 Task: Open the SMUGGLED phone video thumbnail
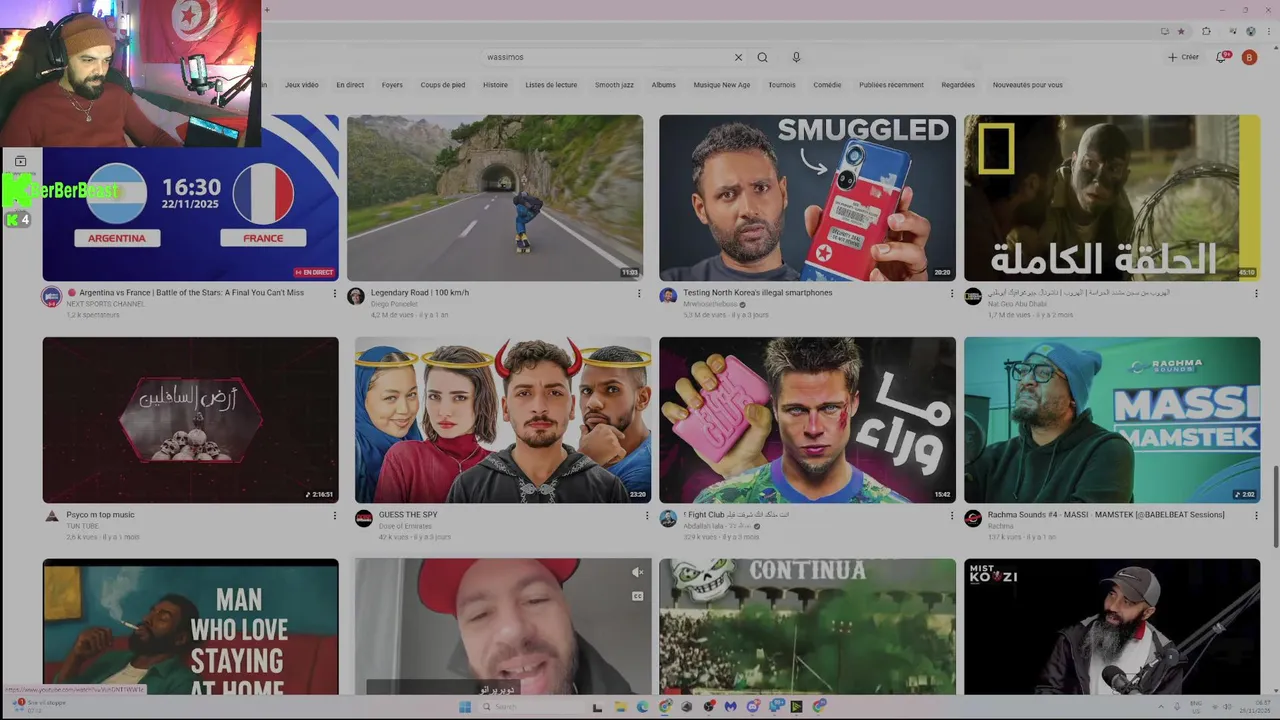coord(807,198)
